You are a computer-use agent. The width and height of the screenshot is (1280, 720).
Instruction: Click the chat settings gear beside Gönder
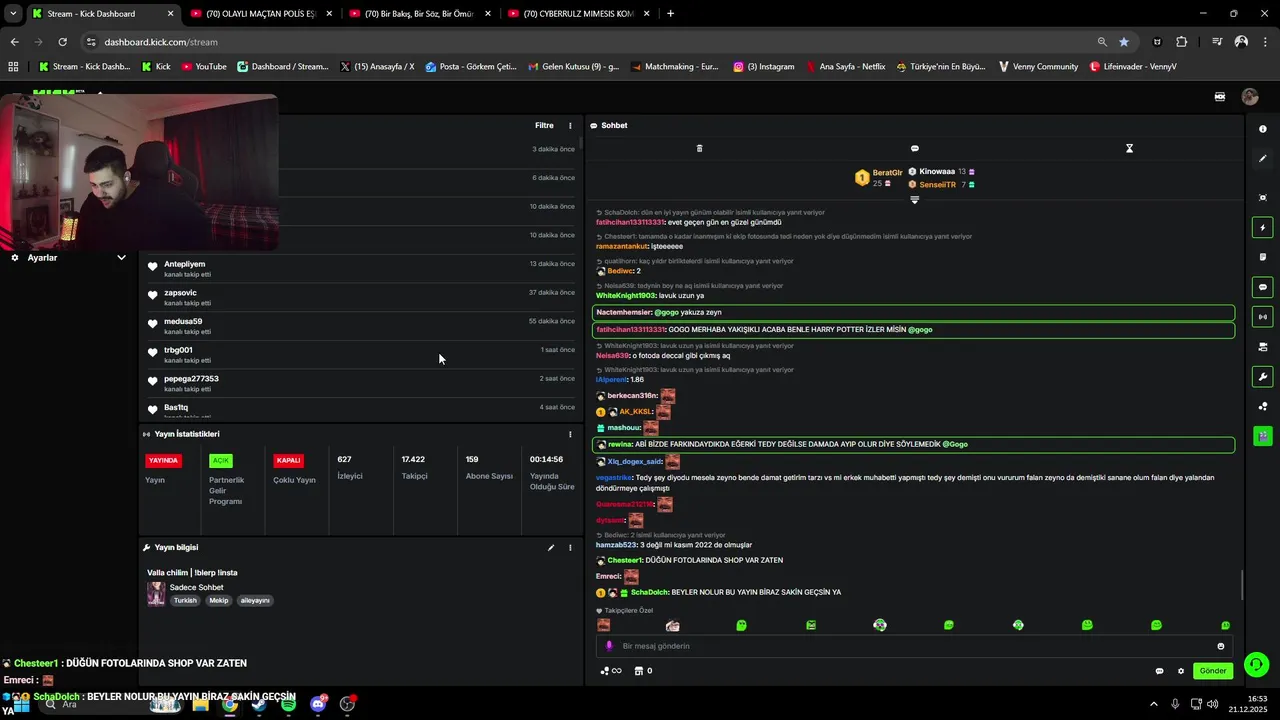[1181, 671]
